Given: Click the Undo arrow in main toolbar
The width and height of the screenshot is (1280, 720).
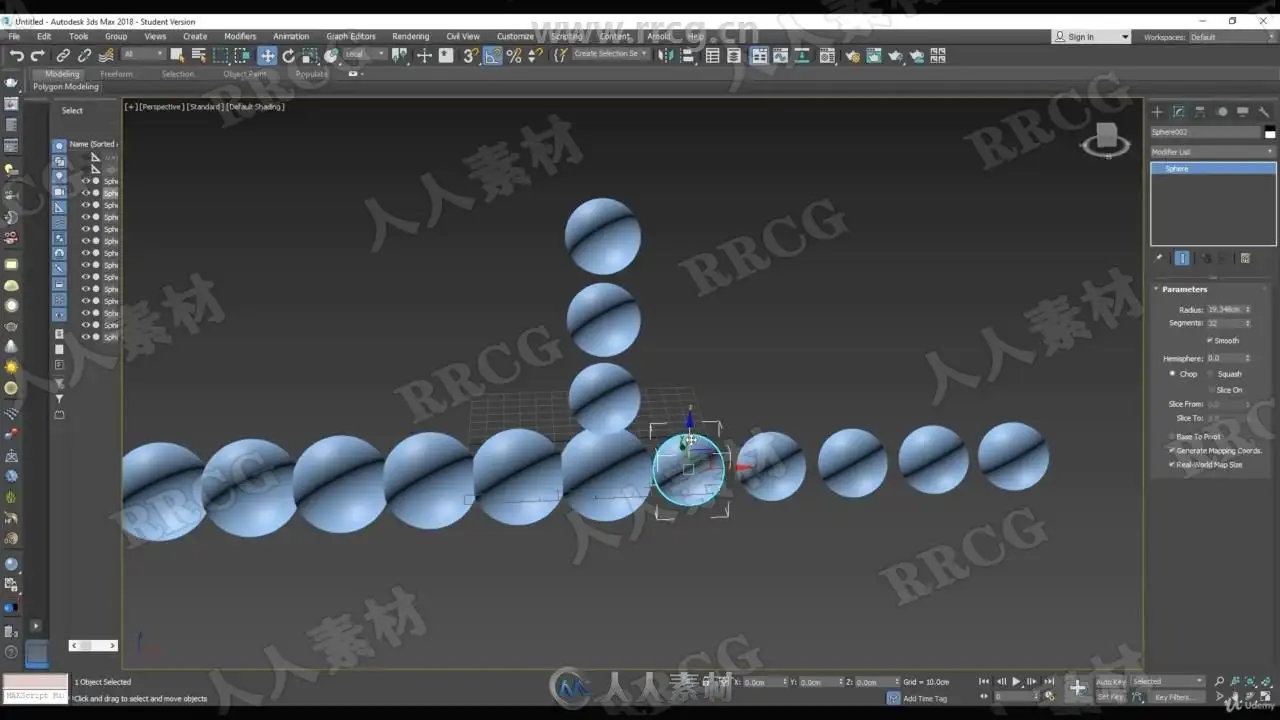Looking at the screenshot, I should pyautogui.click(x=16, y=56).
